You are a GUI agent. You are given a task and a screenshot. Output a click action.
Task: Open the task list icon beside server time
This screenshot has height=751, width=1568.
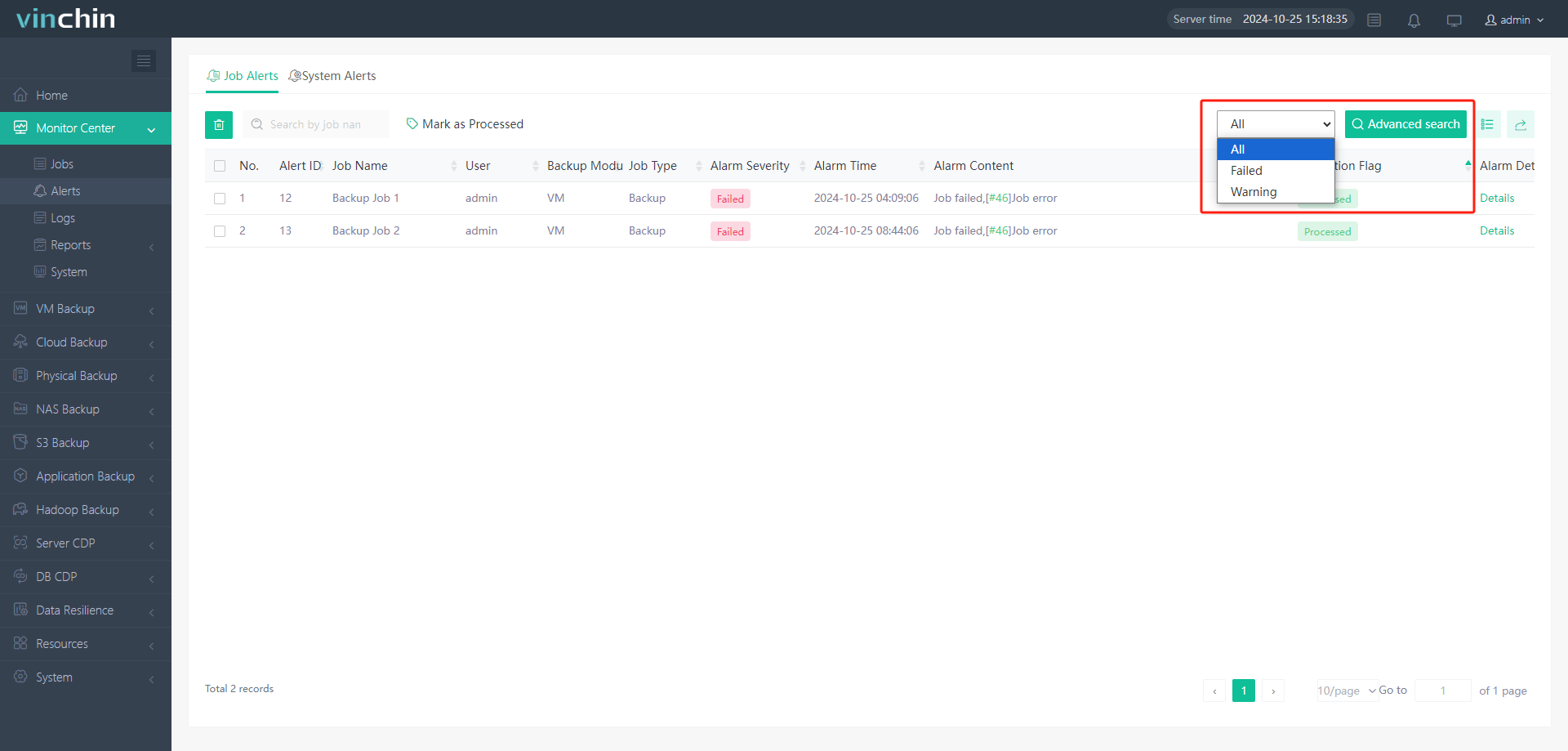1374,20
